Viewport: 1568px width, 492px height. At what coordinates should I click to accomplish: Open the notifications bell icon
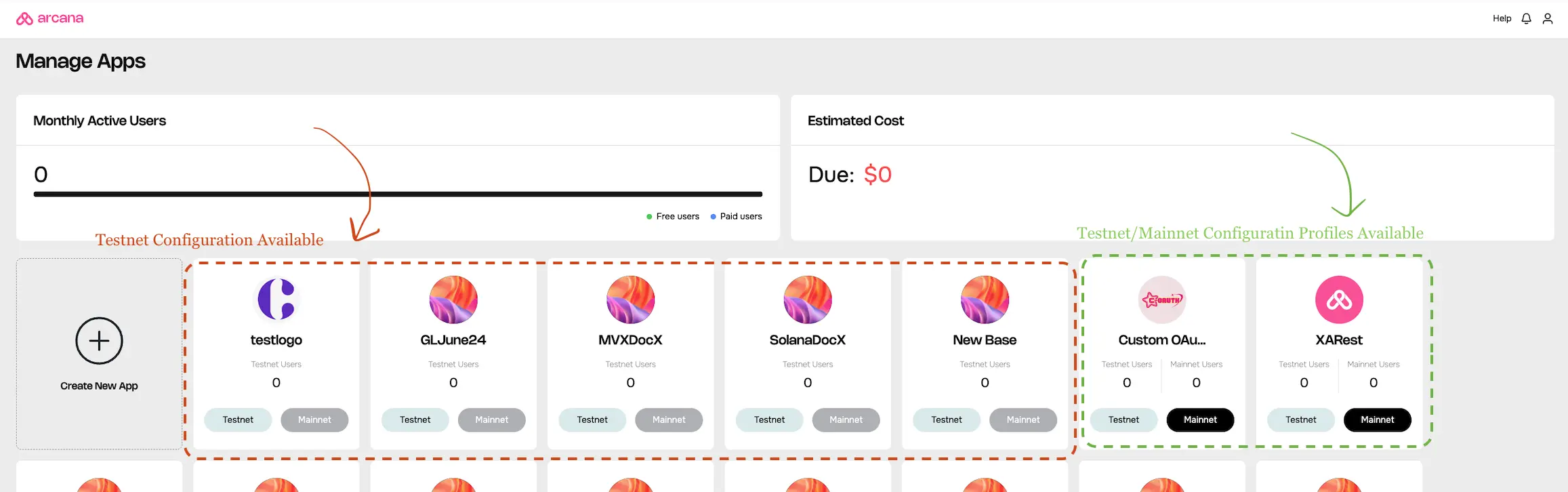(1526, 19)
